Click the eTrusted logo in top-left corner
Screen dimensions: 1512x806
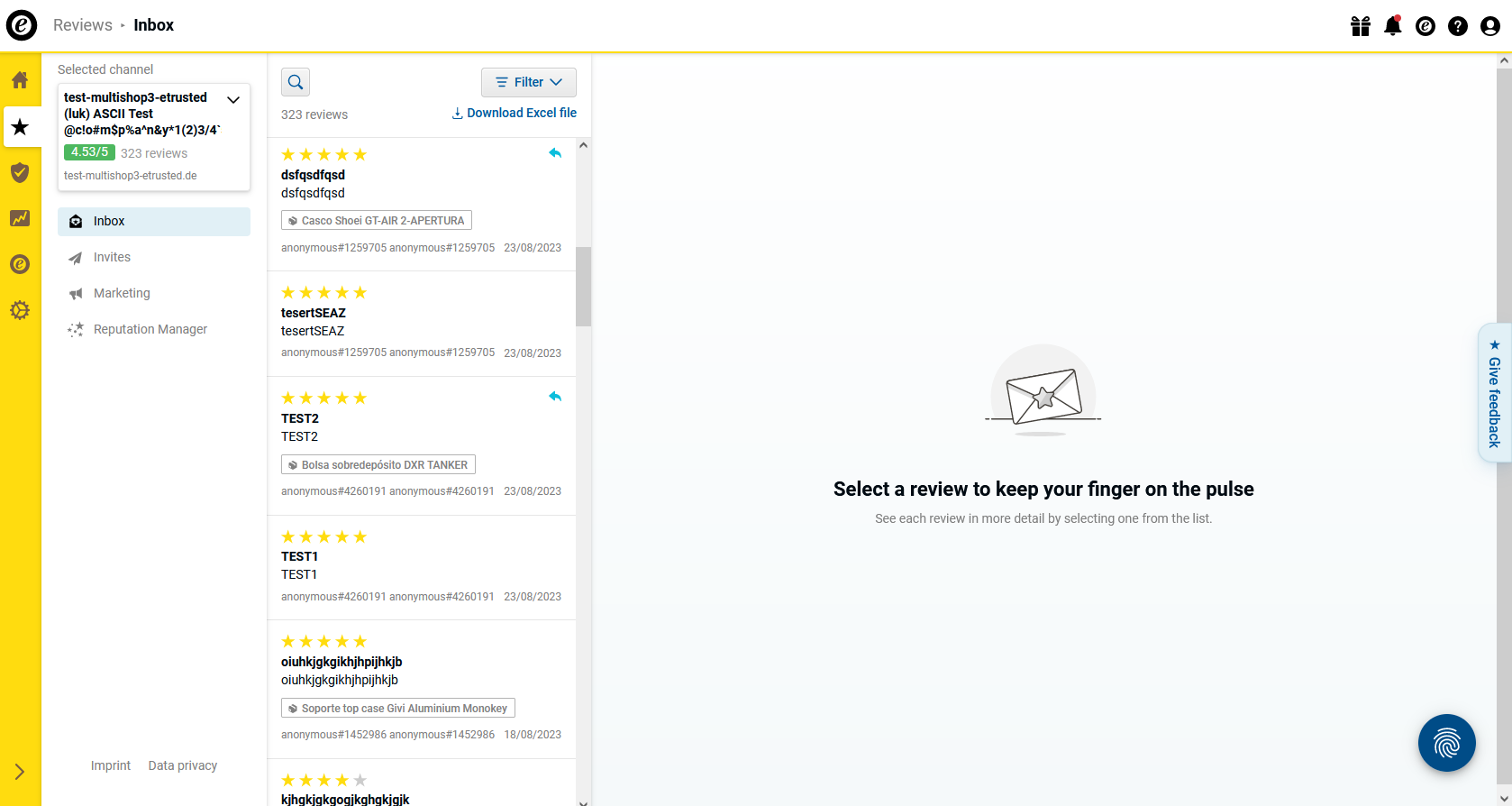[x=22, y=25]
